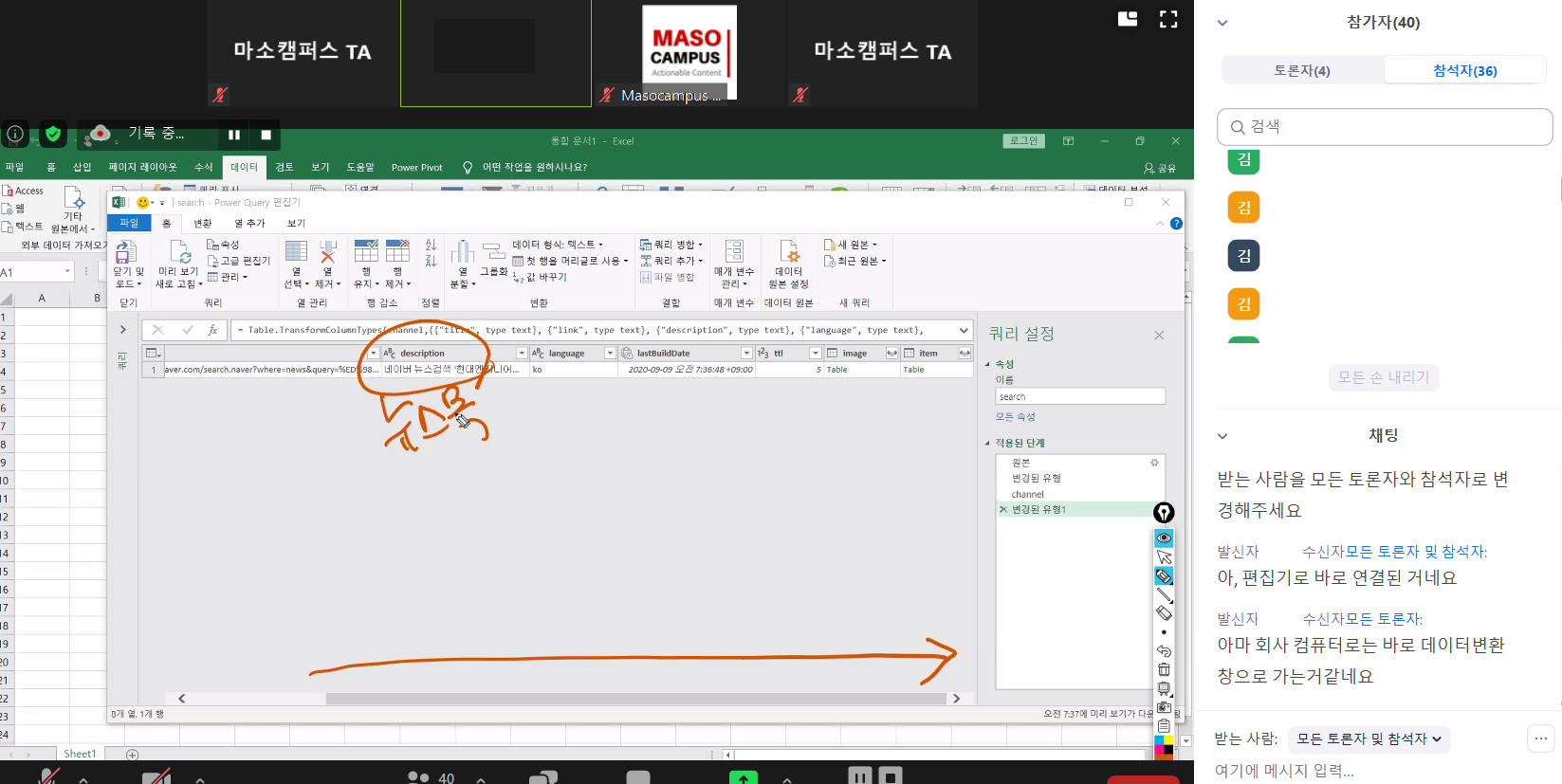The height and width of the screenshot is (784, 1562).
Task: Stop the Zoom recording
Action: click(x=266, y=135)
